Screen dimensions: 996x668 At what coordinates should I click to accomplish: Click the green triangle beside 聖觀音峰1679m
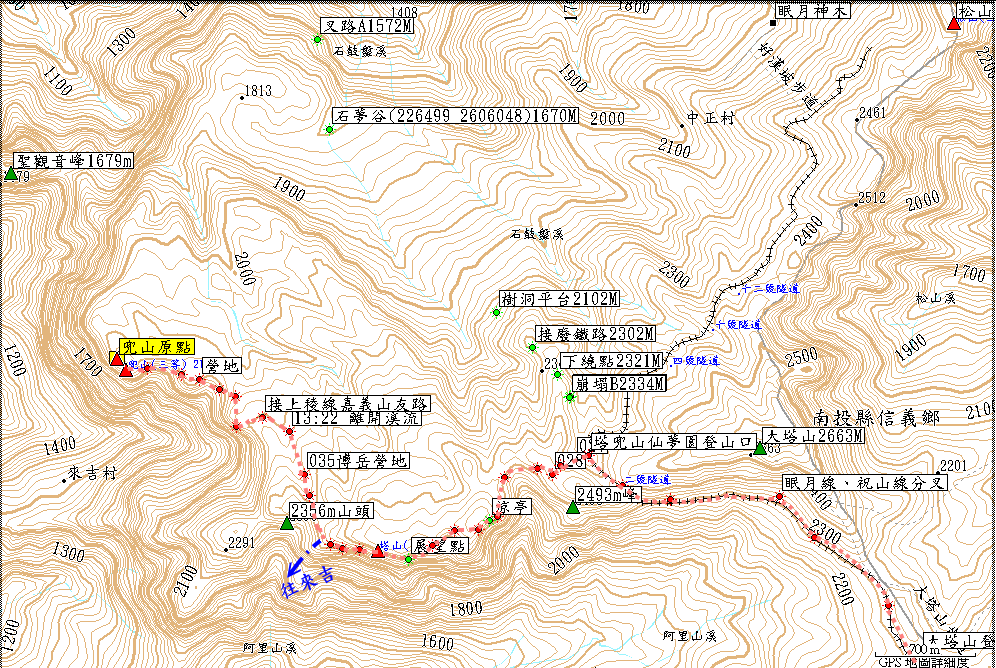click(x=11, y=173)
